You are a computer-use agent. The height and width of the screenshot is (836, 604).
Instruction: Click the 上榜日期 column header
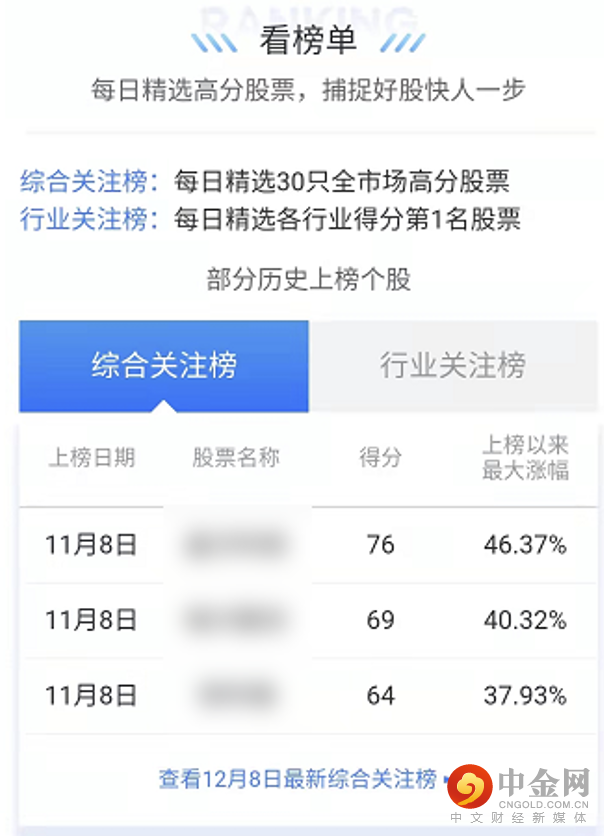[91, 458]
